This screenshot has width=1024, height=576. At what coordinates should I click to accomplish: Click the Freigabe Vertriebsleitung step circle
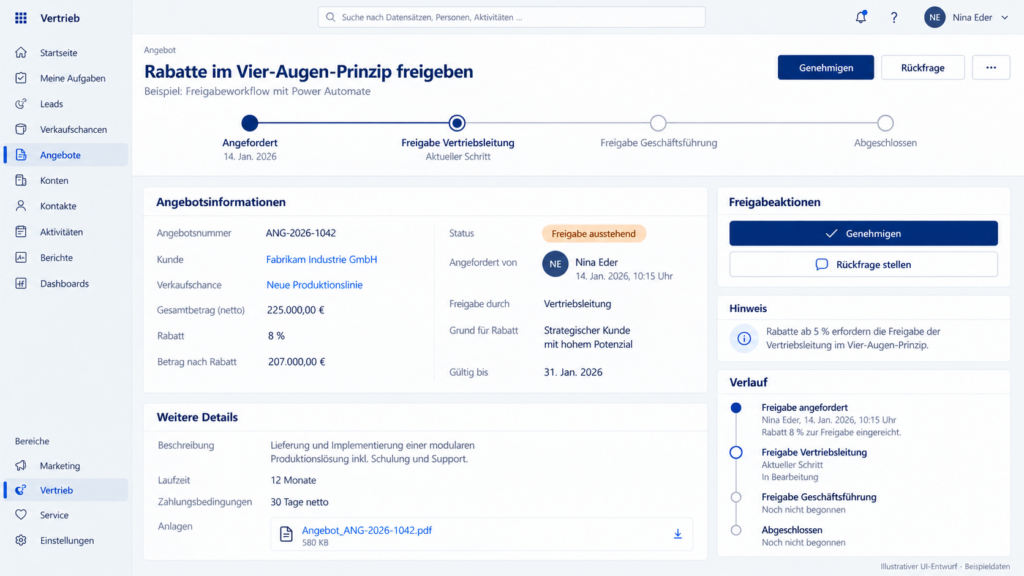(457, 123)
